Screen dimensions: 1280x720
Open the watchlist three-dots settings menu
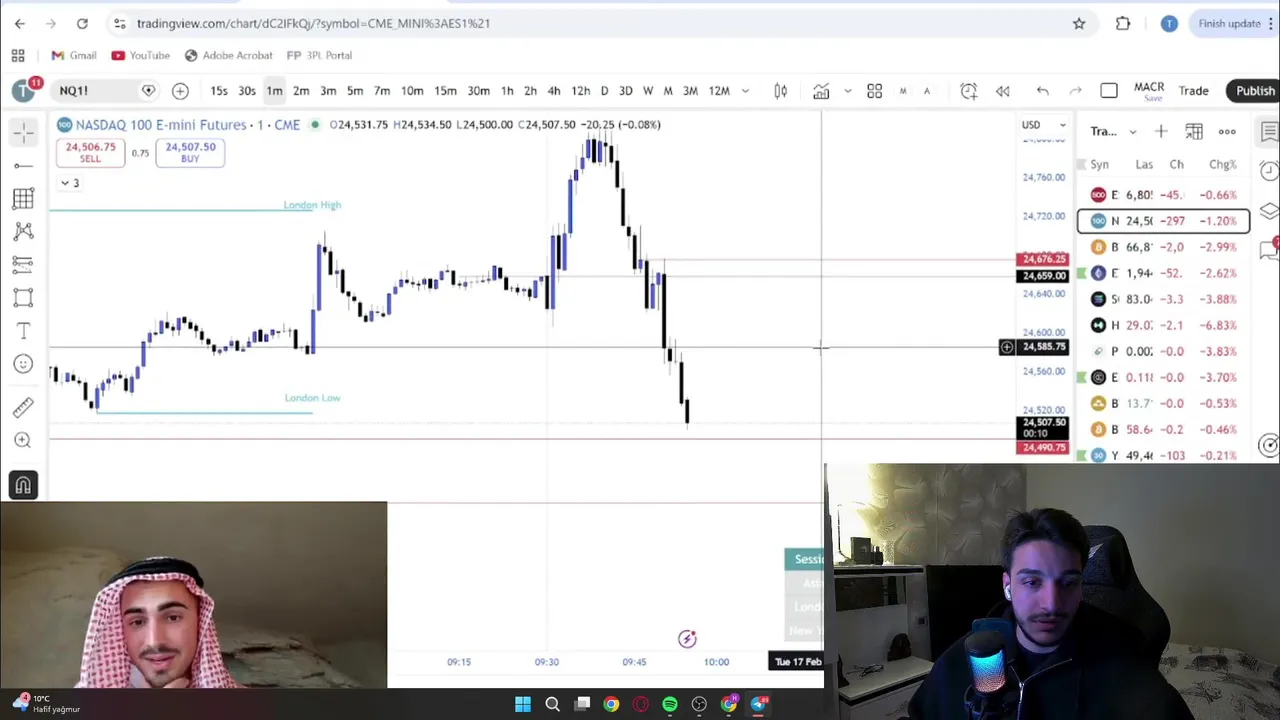(x=1227, y=132)
